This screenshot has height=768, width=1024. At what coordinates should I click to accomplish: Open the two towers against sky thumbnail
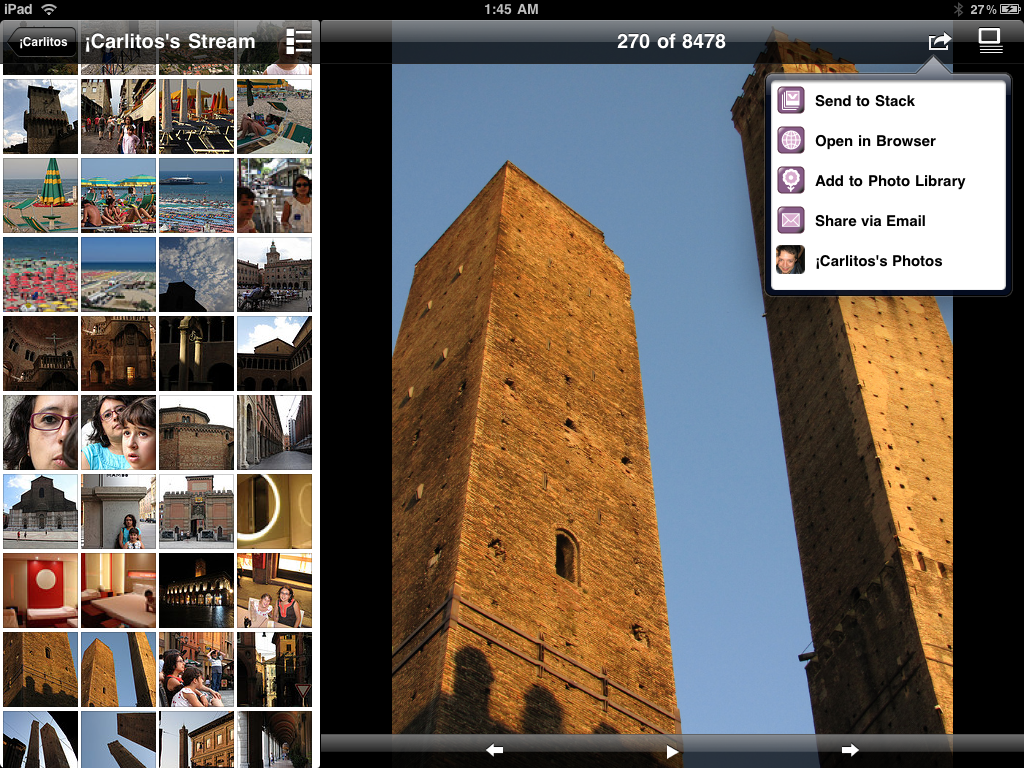pos(118,669)
